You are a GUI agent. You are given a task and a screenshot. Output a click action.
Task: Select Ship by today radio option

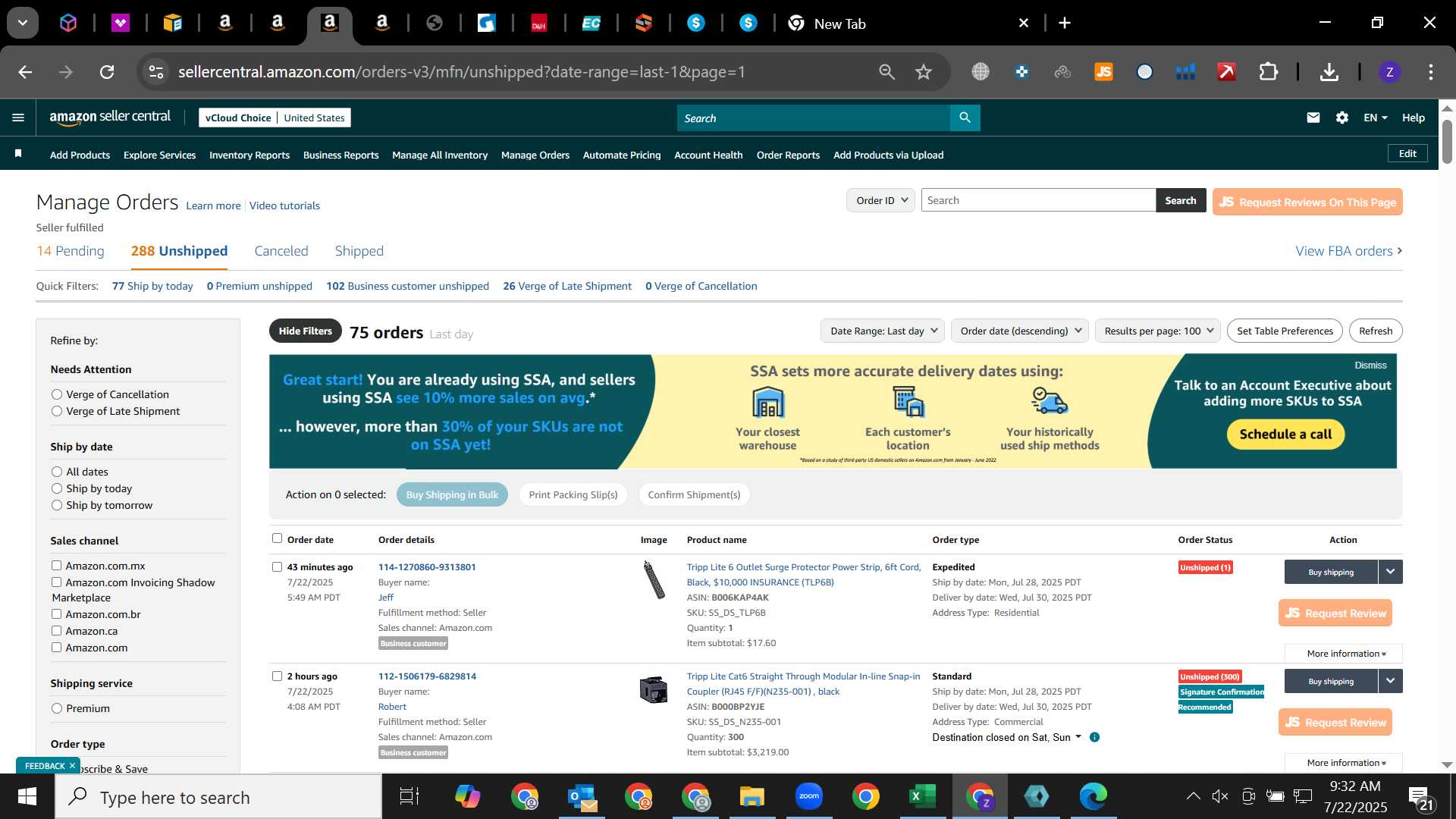pyautogui.click(x=57, y=488)
